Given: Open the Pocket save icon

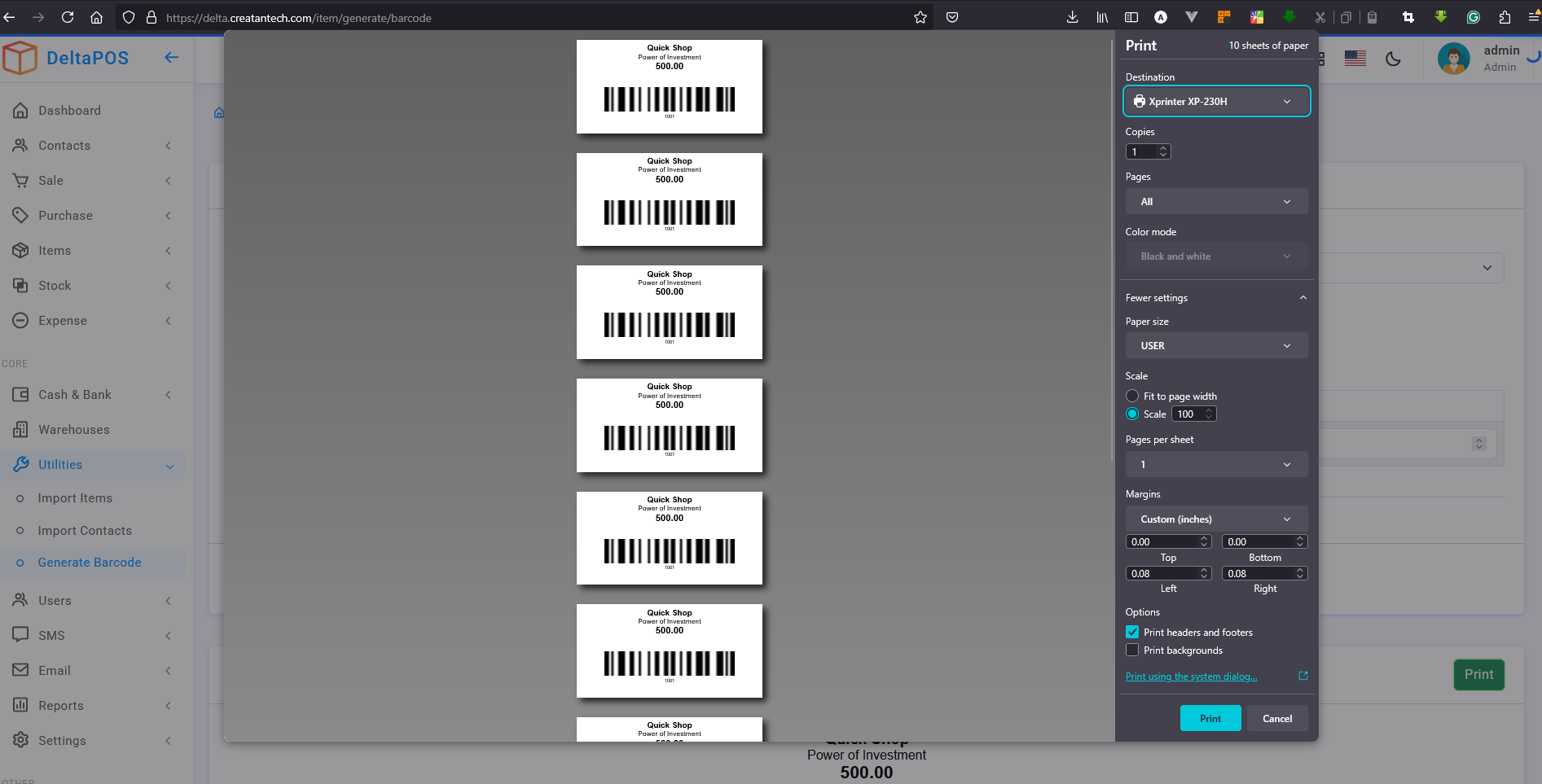Looking at the screenshot, I should [x=952, y=17].
